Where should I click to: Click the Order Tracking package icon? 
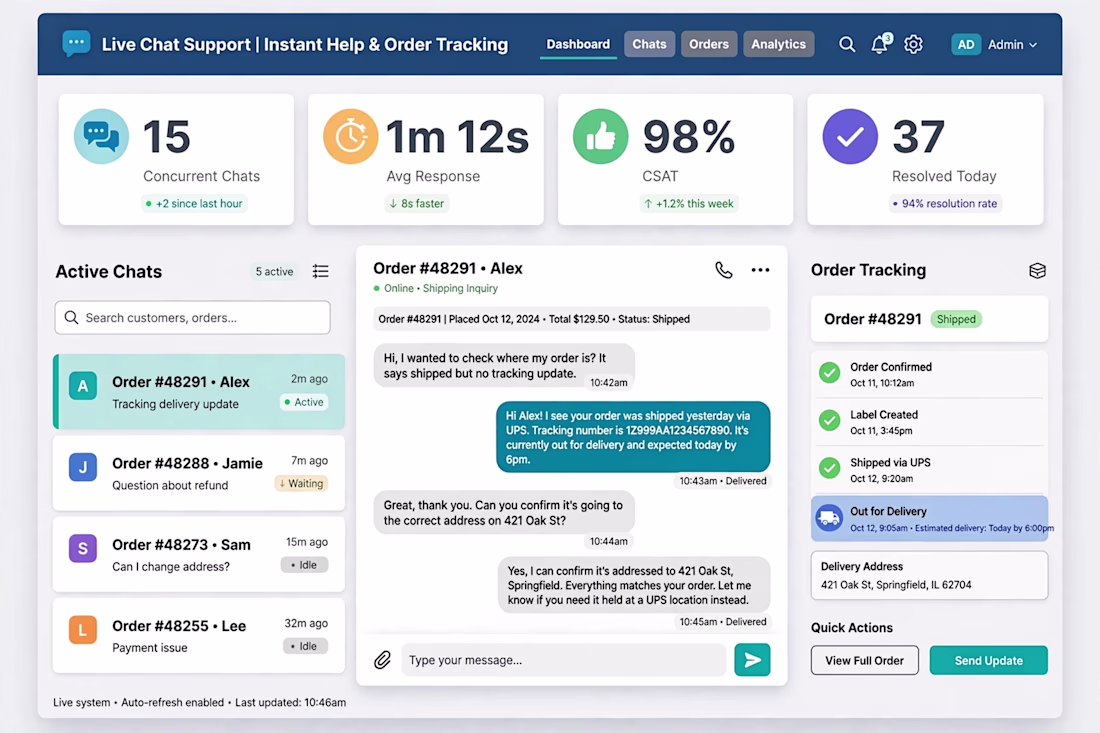(x=1038, y=271)
